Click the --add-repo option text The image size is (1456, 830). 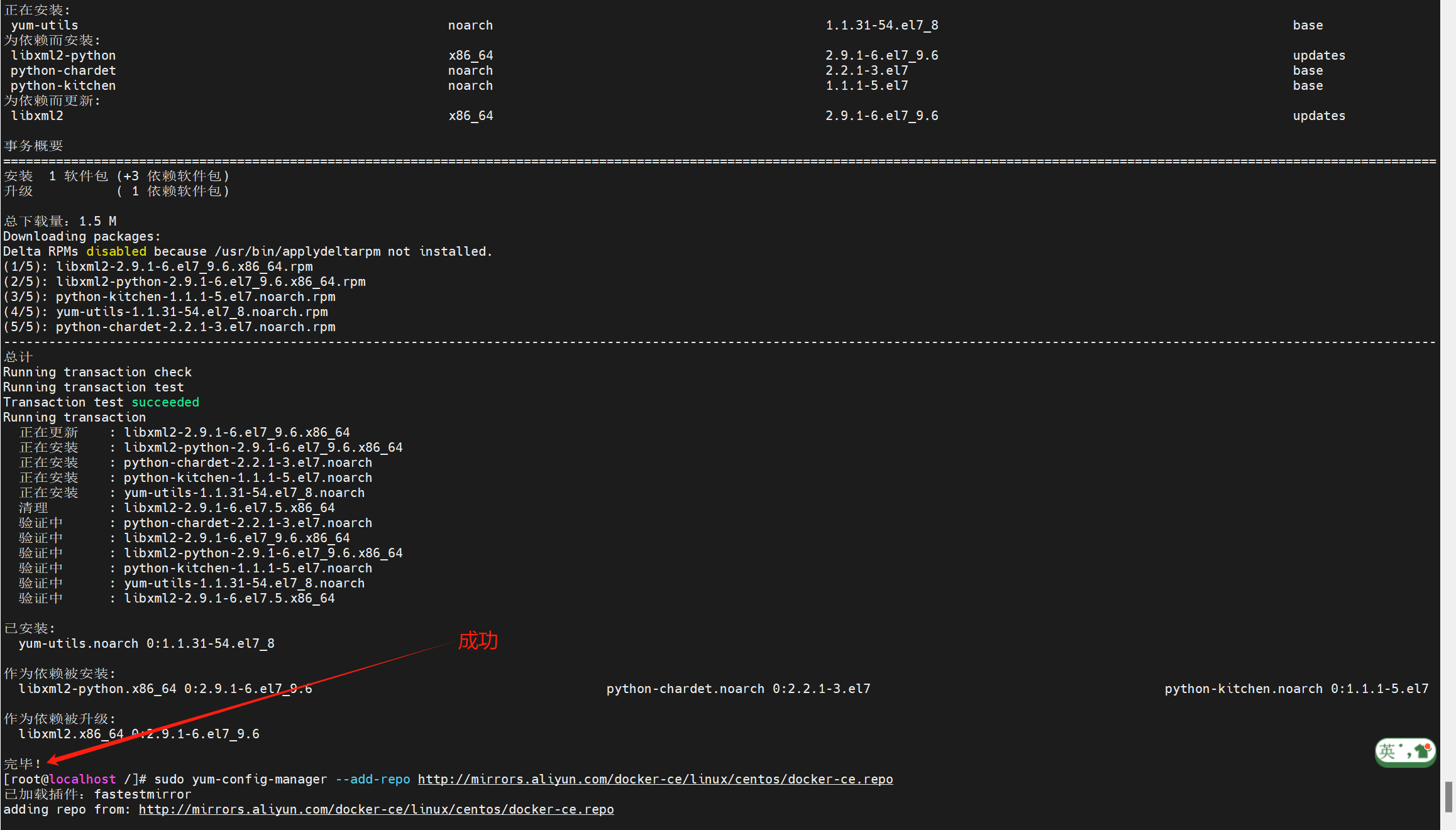[x=373, y=779]
